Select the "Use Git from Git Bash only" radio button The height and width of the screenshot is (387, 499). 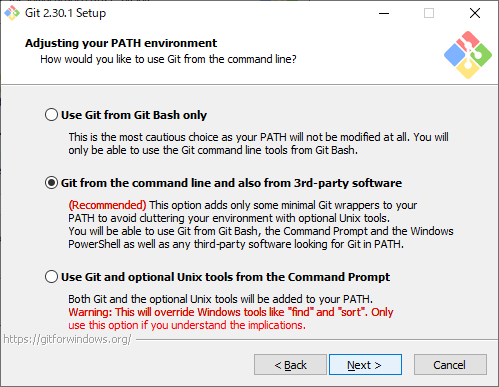[51, 115]
